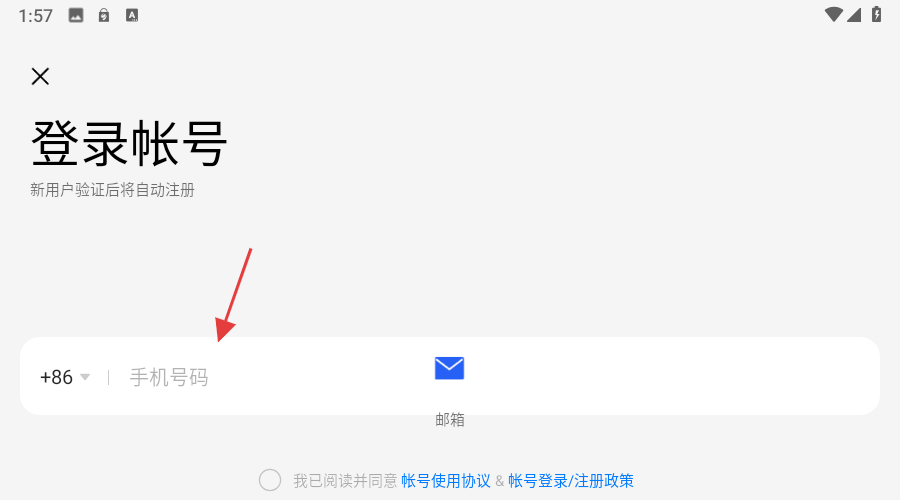This screenshot has width=900, height=500.
Task: Select the 邮箱 label under the envelope
Action: click(450, 420)
